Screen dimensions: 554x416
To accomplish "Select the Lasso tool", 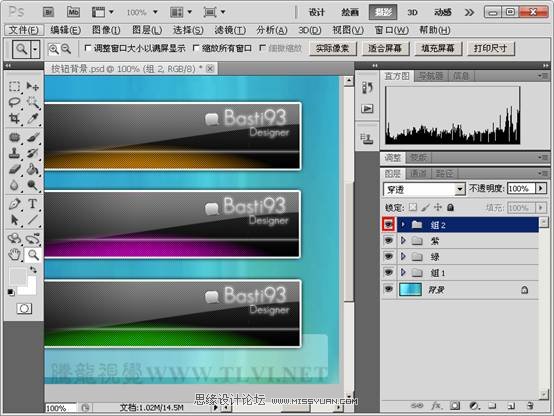I will click(x=14, y=102).
